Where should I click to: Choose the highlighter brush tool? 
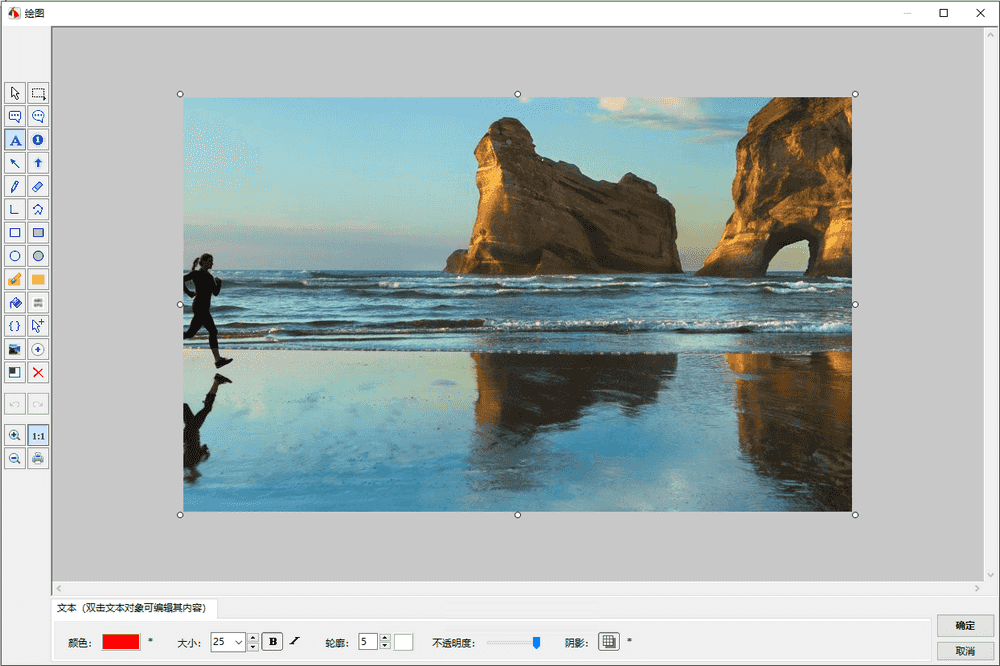[x=15, y=279]
